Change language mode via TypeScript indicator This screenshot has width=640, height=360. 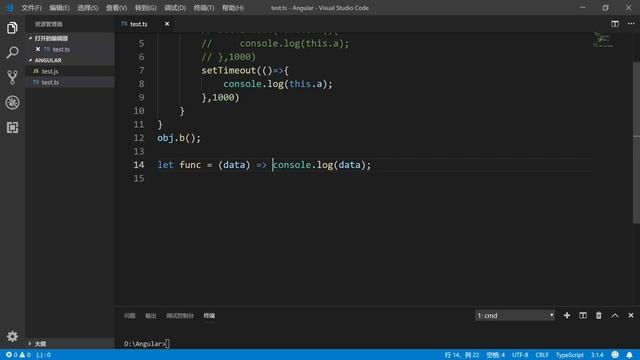[x=569, y=355]
